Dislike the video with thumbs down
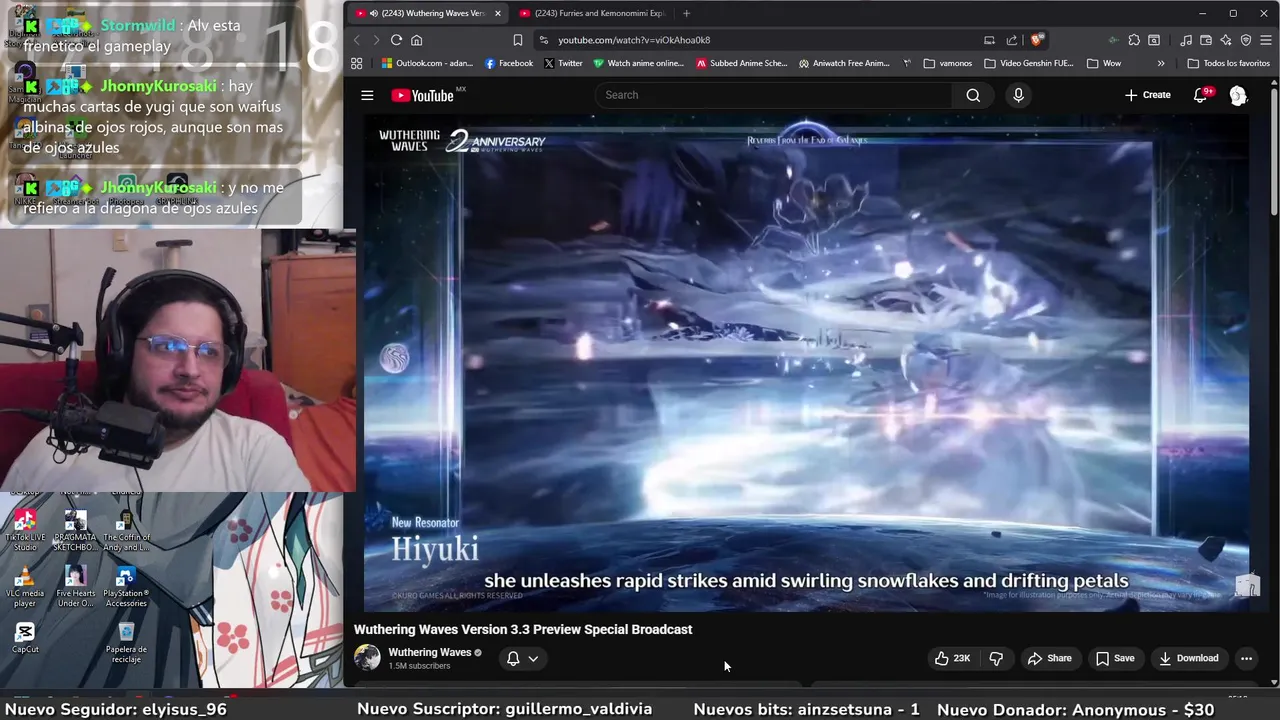1280x720 pixels. coord(996,658)
